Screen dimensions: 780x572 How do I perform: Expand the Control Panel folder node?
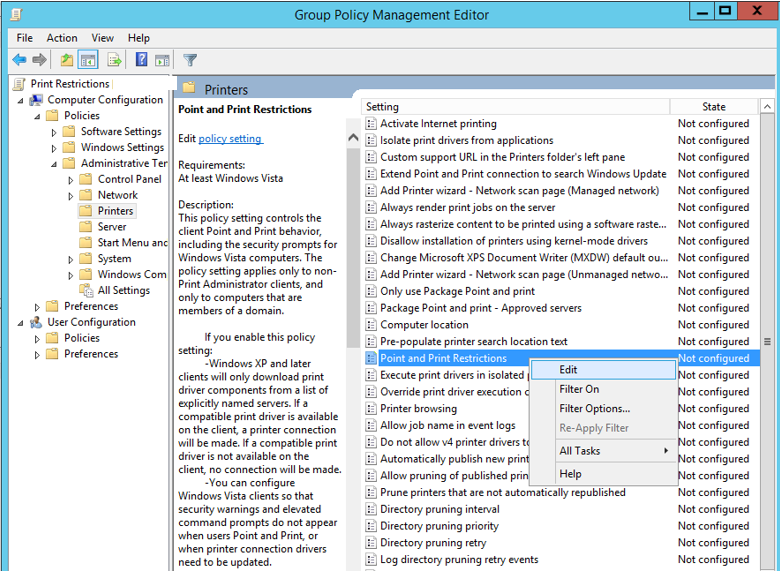(x=71, y=180)
